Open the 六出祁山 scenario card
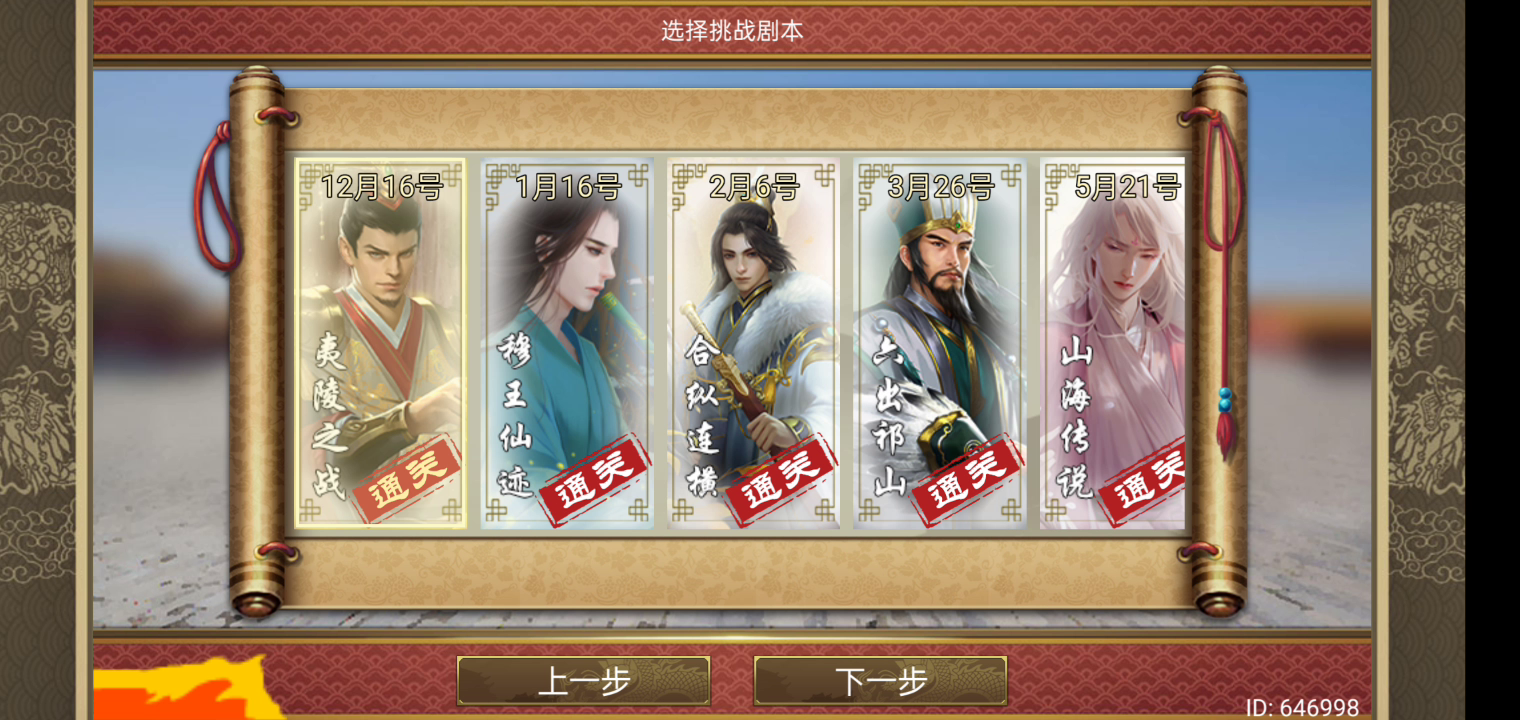This screenshot has width=1520, height=720. 939,343
